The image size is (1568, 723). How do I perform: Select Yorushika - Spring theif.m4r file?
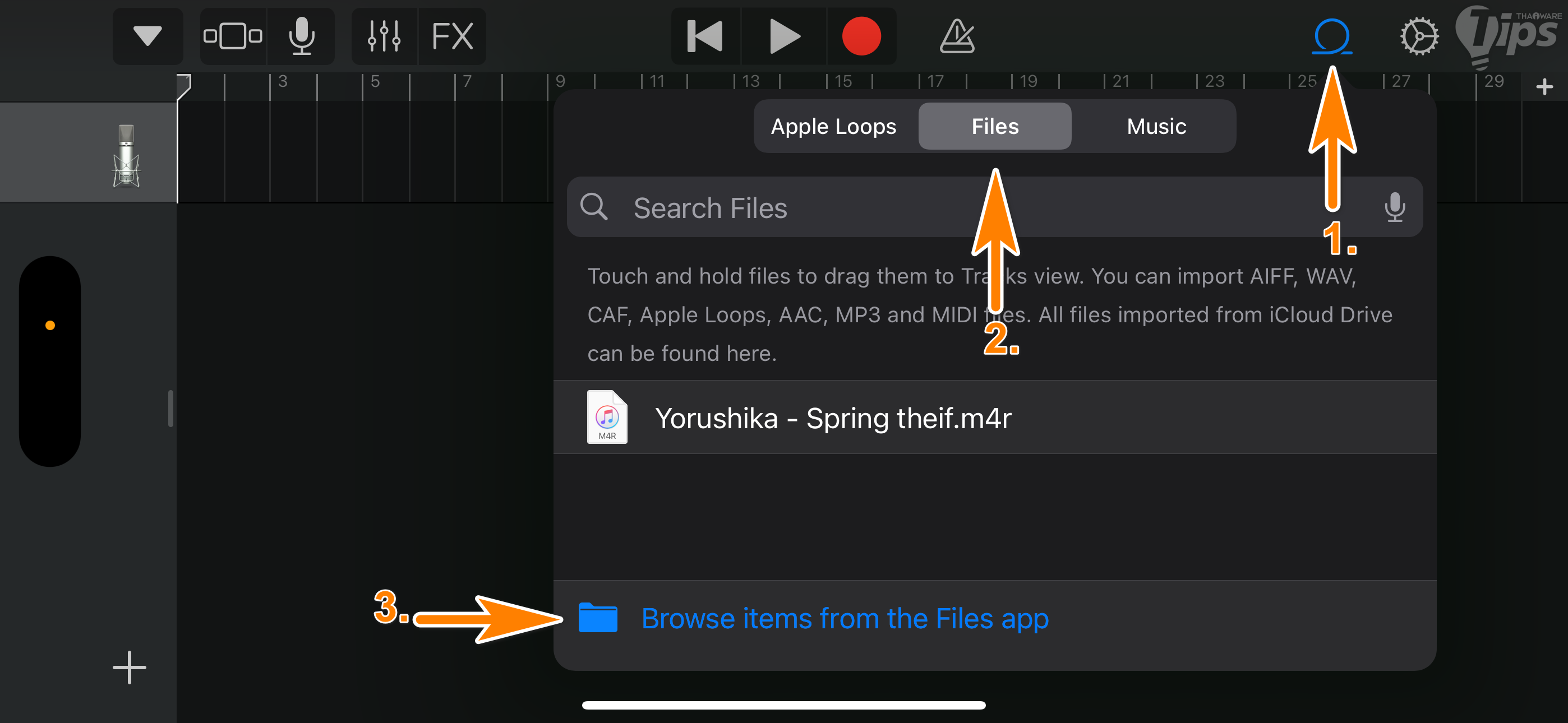(832, 418)
